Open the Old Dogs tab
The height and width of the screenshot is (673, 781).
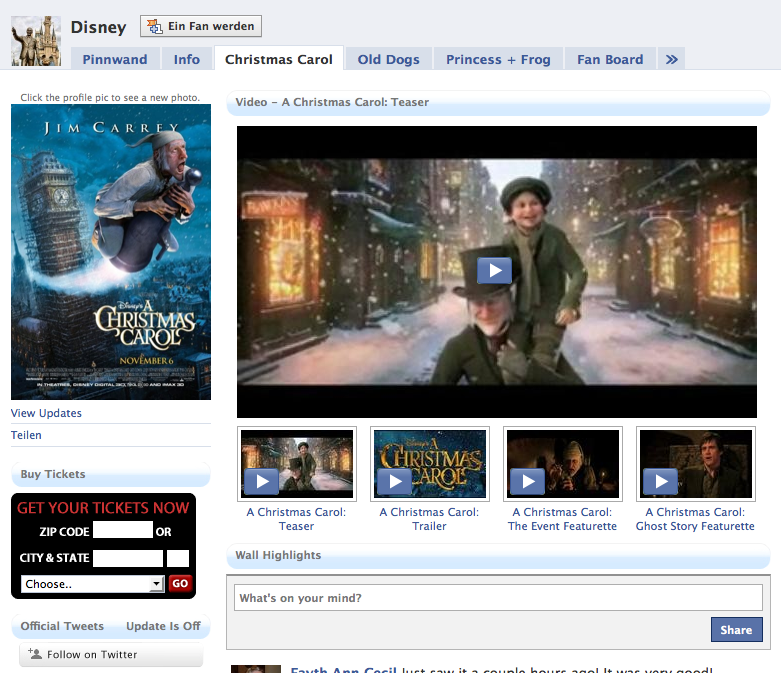pos(388,59)
